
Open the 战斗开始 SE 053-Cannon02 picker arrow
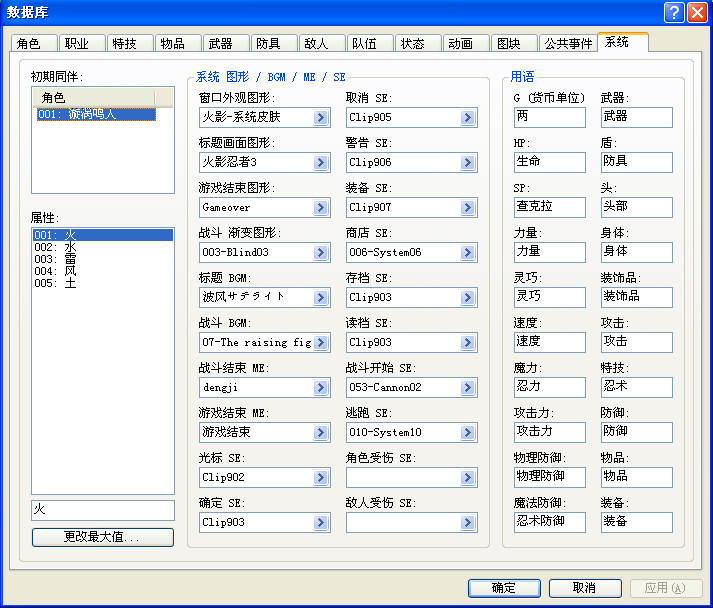tap(467, 387)
